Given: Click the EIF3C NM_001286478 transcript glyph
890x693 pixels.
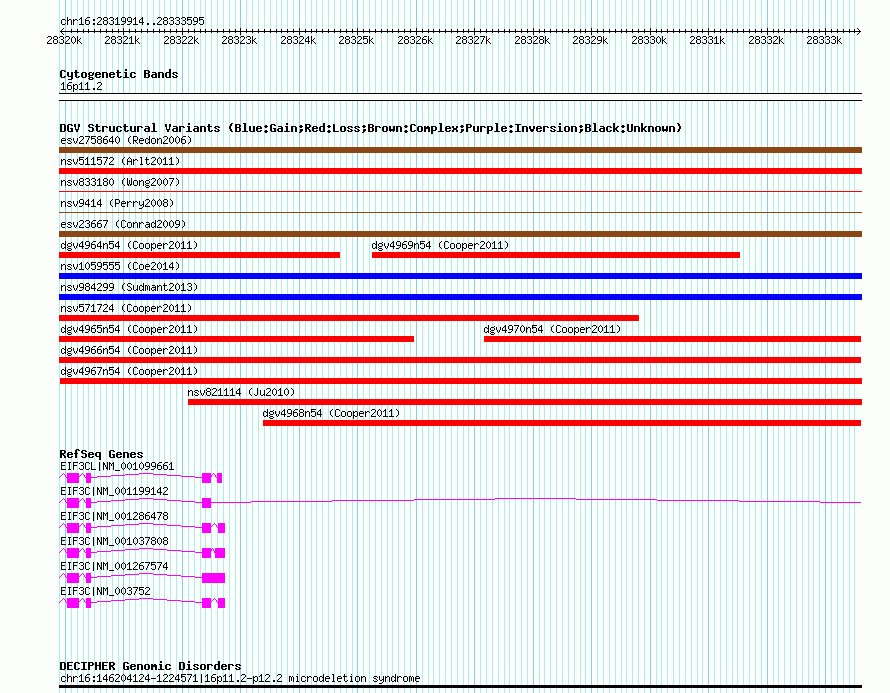Looking at the screenshot, I should (x=142, y=528).
